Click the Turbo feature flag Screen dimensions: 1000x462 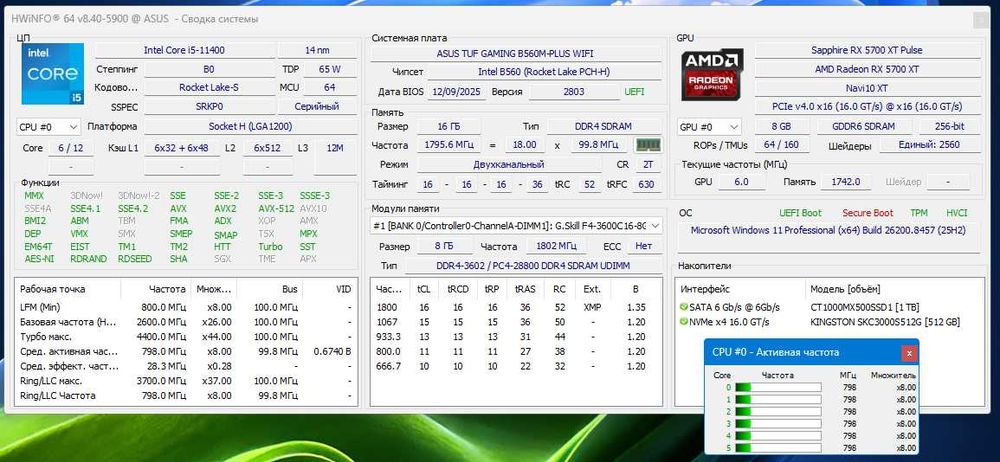270,247
